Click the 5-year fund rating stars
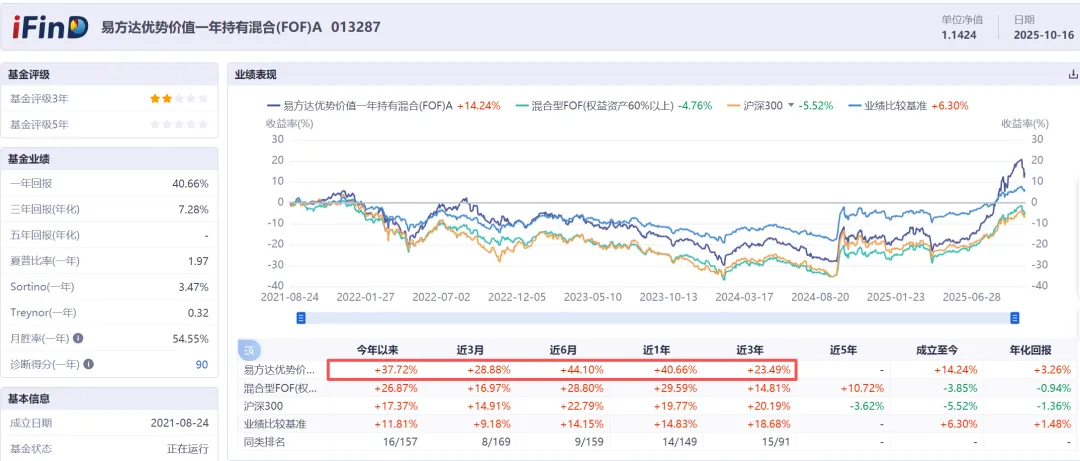Screen dimensions: 1080x461 pos(179,125)
